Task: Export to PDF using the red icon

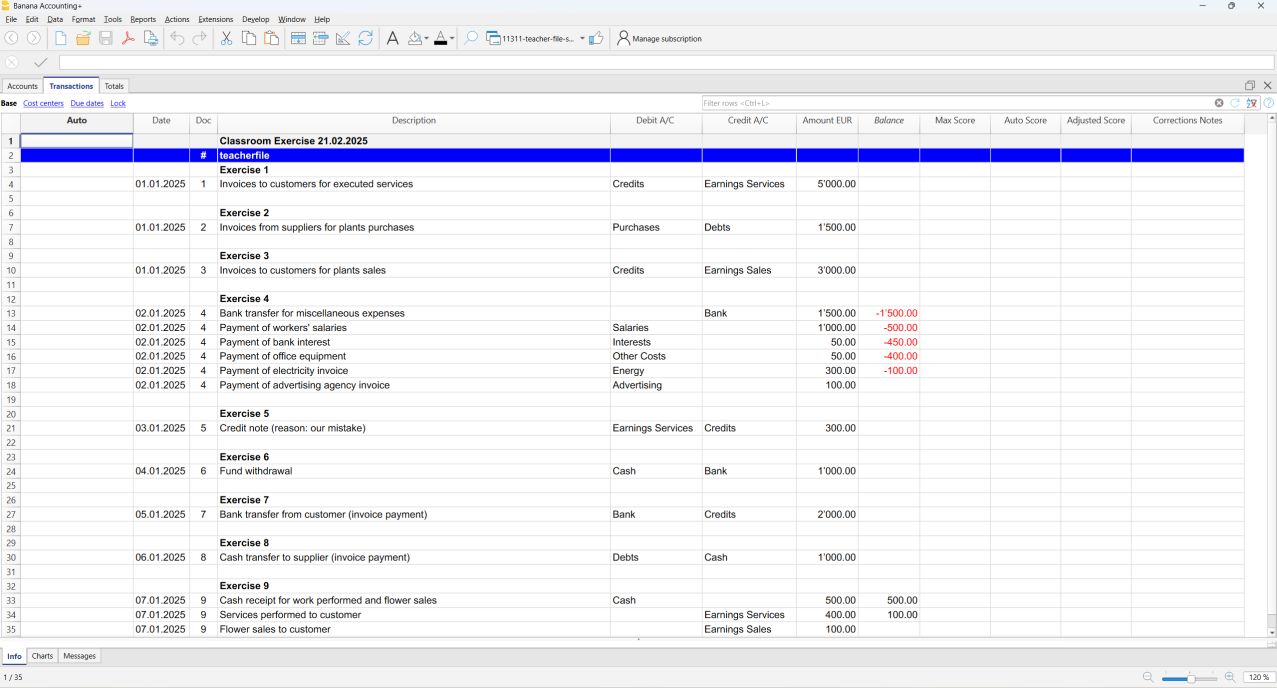Action: (x=128, y=38)
